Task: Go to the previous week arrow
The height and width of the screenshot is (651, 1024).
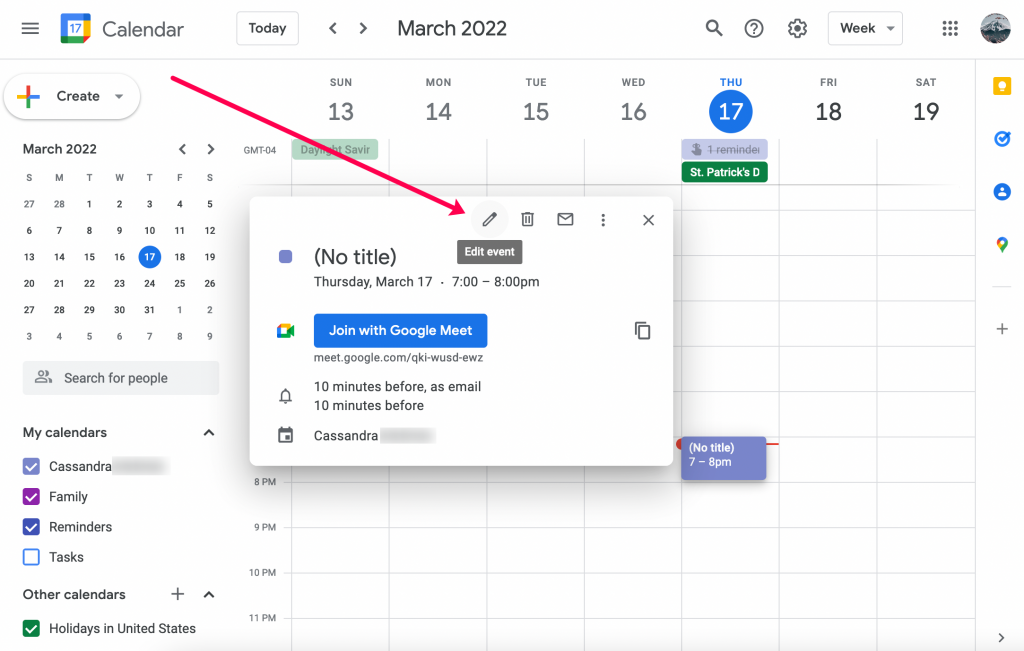Action: [x=333, y=28]
